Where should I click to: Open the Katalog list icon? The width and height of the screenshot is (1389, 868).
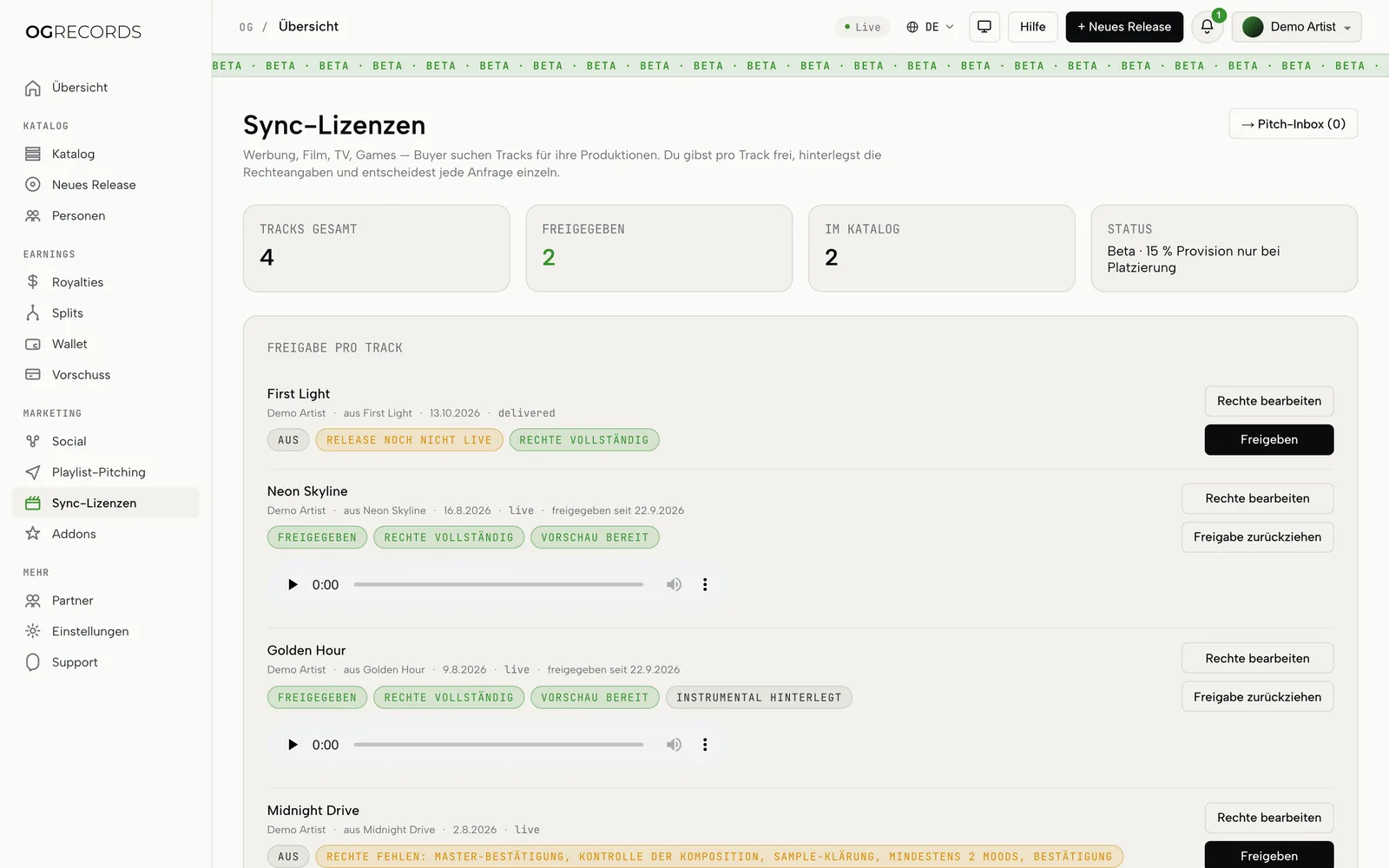click(x=33, y=154)
